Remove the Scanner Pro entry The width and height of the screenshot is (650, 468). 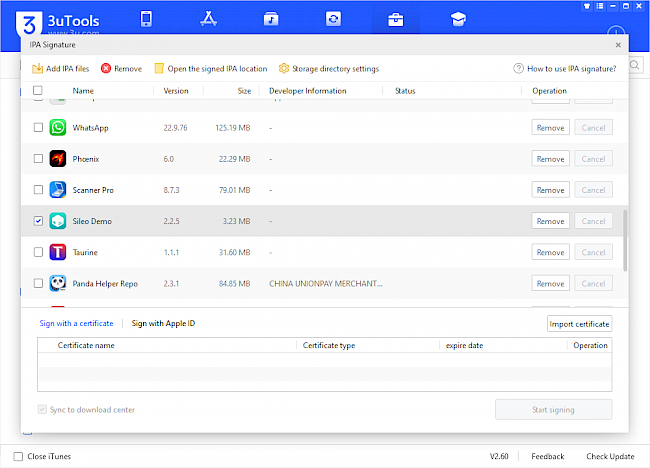551,190
